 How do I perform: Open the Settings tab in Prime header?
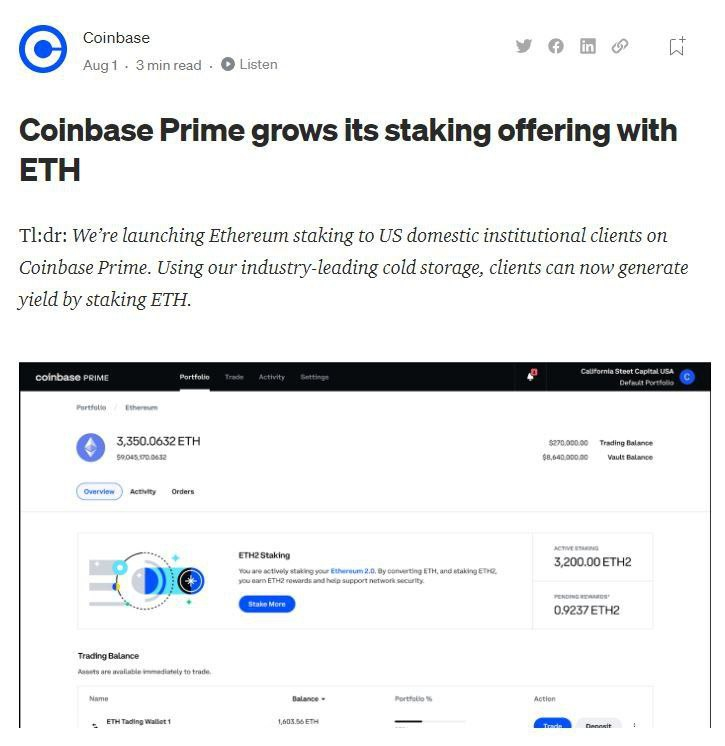[x=314, y=377]
